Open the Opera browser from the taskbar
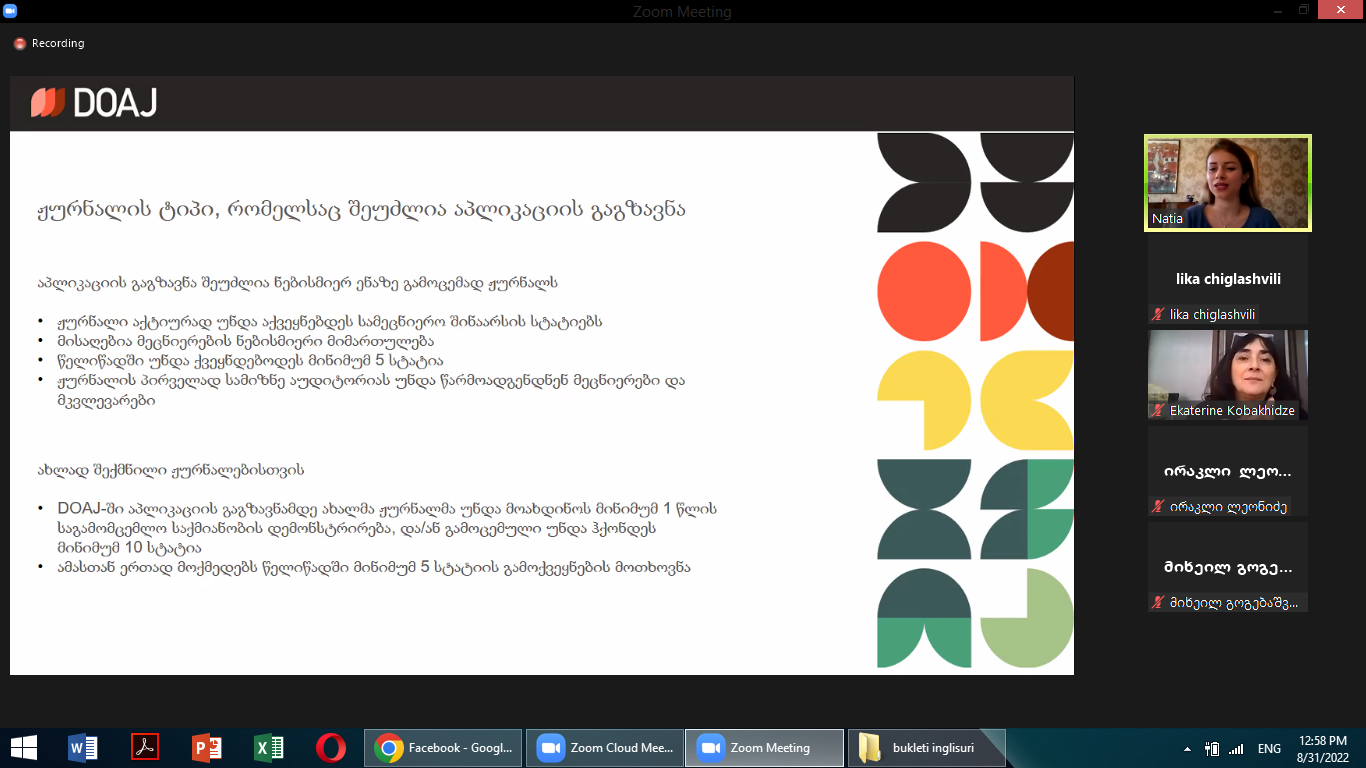The height and width of the screenshot is (768, 1366). tap(331, 747)
